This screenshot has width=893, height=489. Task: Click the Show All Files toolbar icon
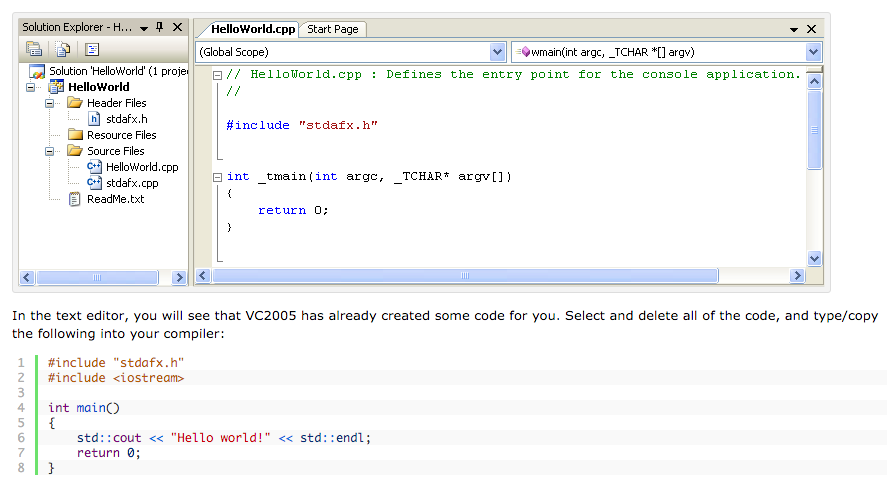63,50
